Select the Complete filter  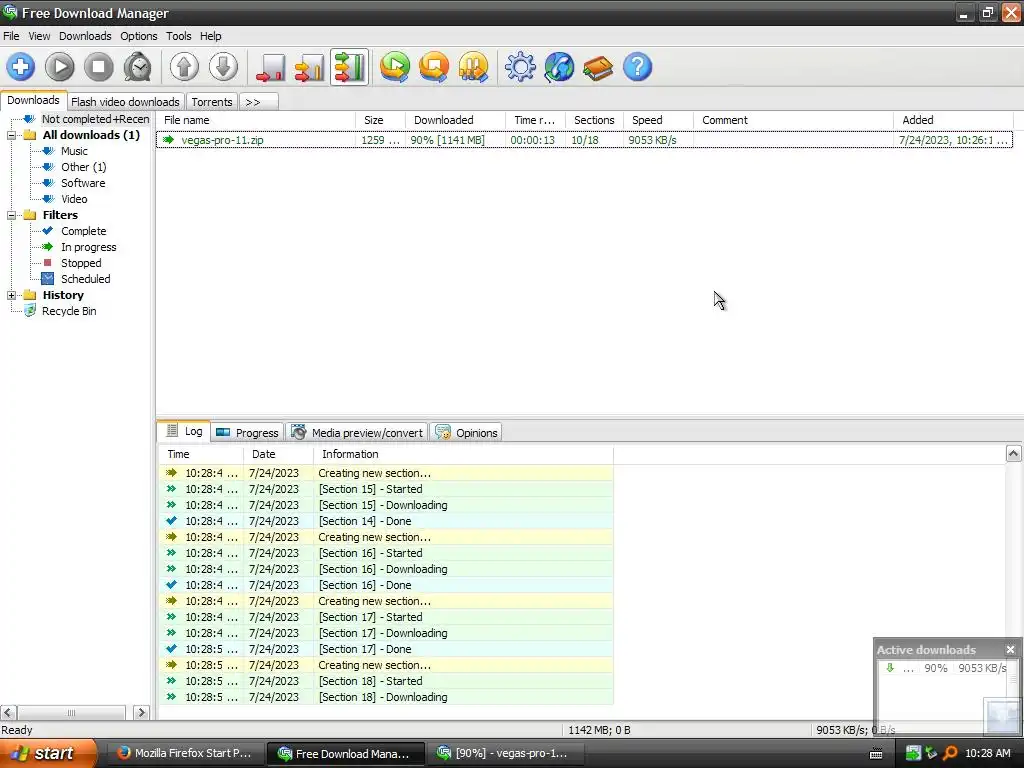[x=84, y=231]
